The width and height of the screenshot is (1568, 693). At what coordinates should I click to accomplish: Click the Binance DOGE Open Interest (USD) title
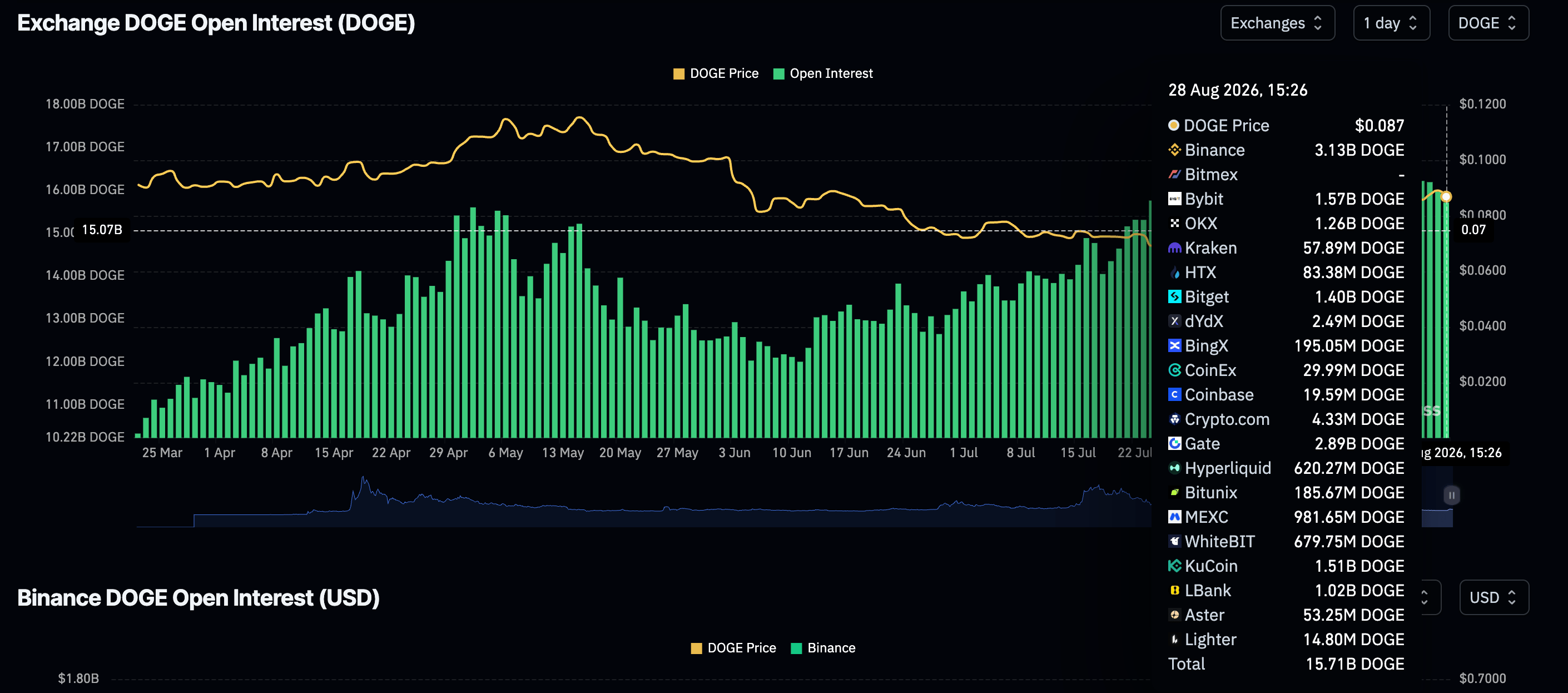[199, 598]
